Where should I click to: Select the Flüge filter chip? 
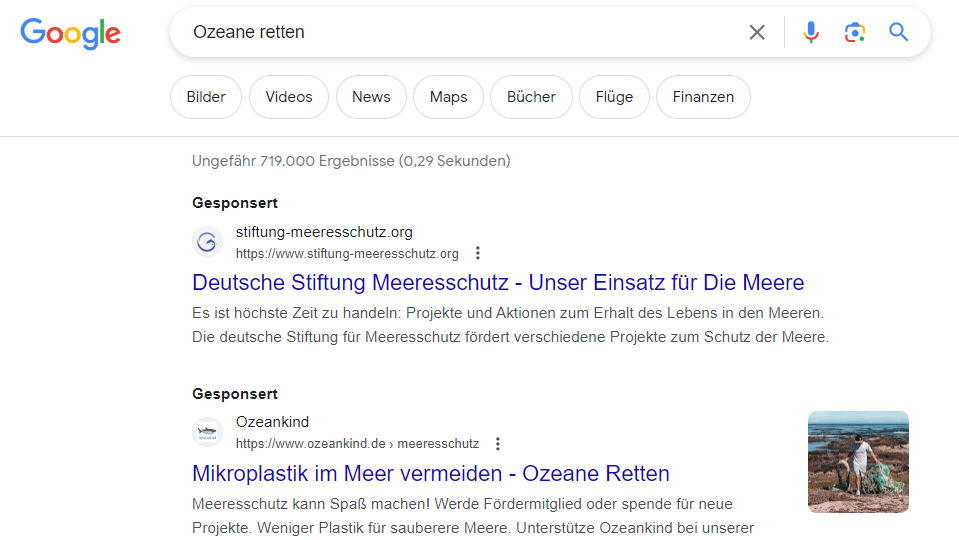[x=614, y=97]
